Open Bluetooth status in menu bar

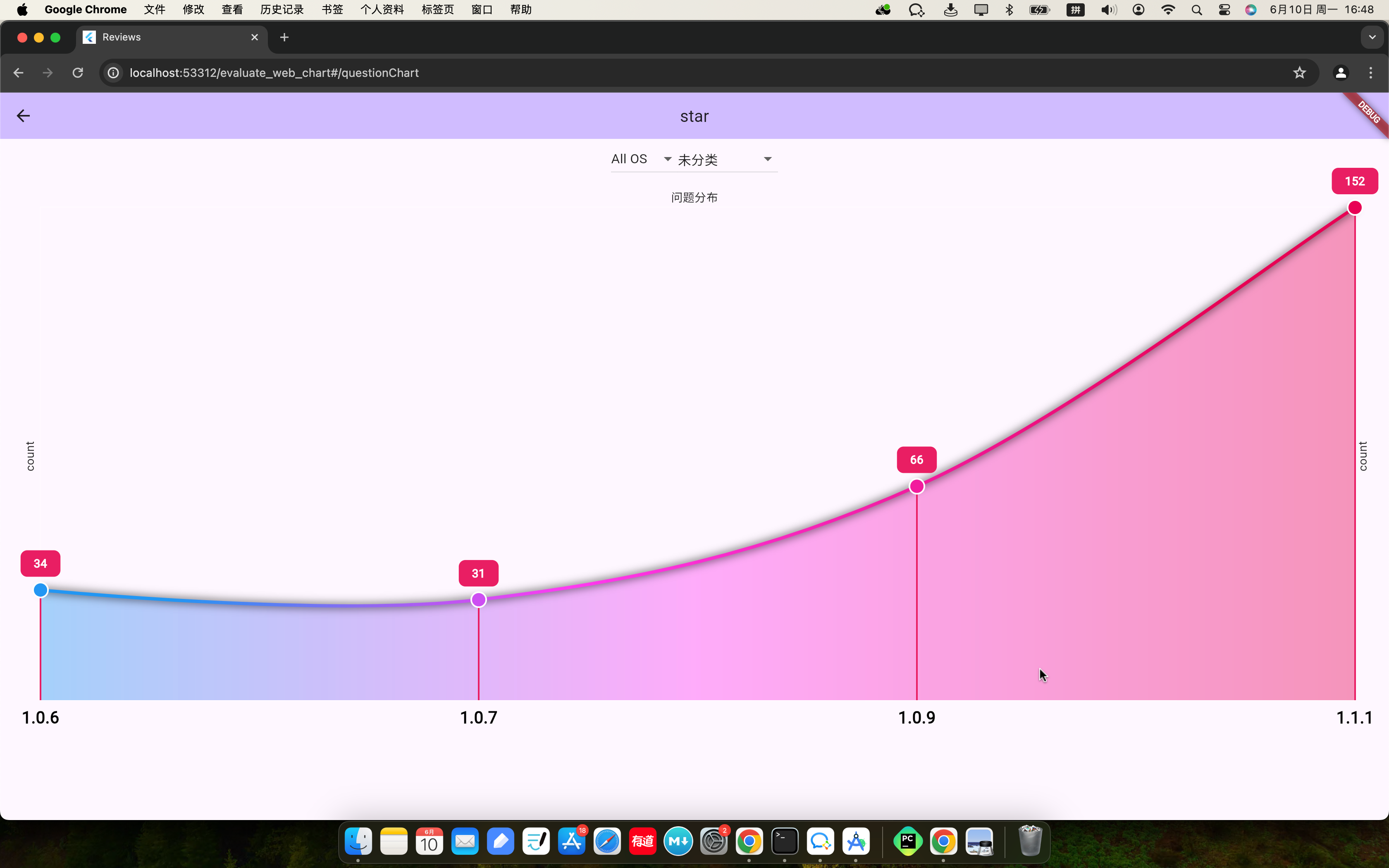point(1010,10)
